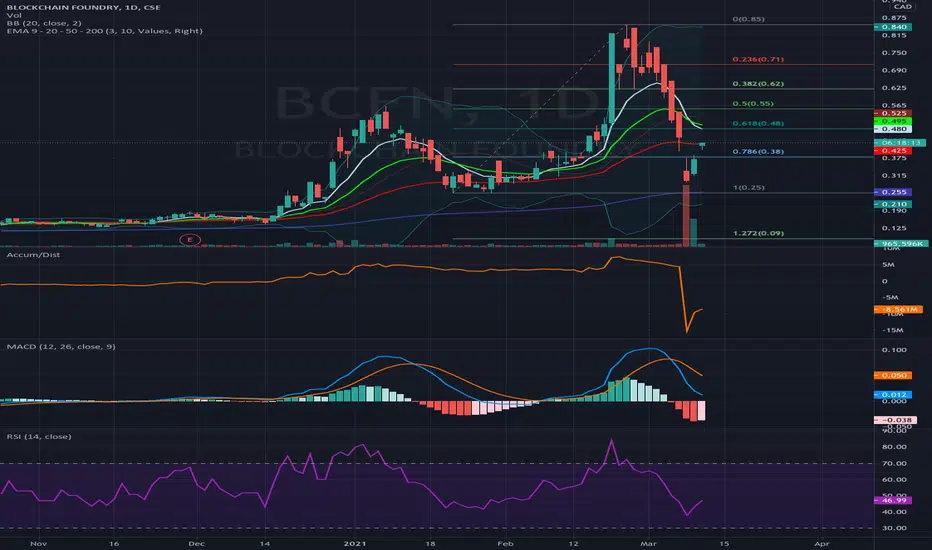Click the 1.272(0.09) extension label
Image resolution: width=932 pixels, height=550 pixels.
tap(758, 233)
